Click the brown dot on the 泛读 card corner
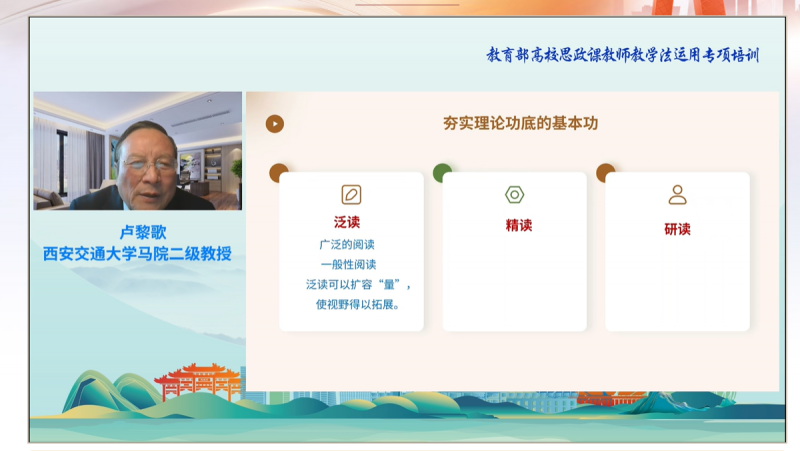Screen dimensions: 800x451 tap(279, 173)
